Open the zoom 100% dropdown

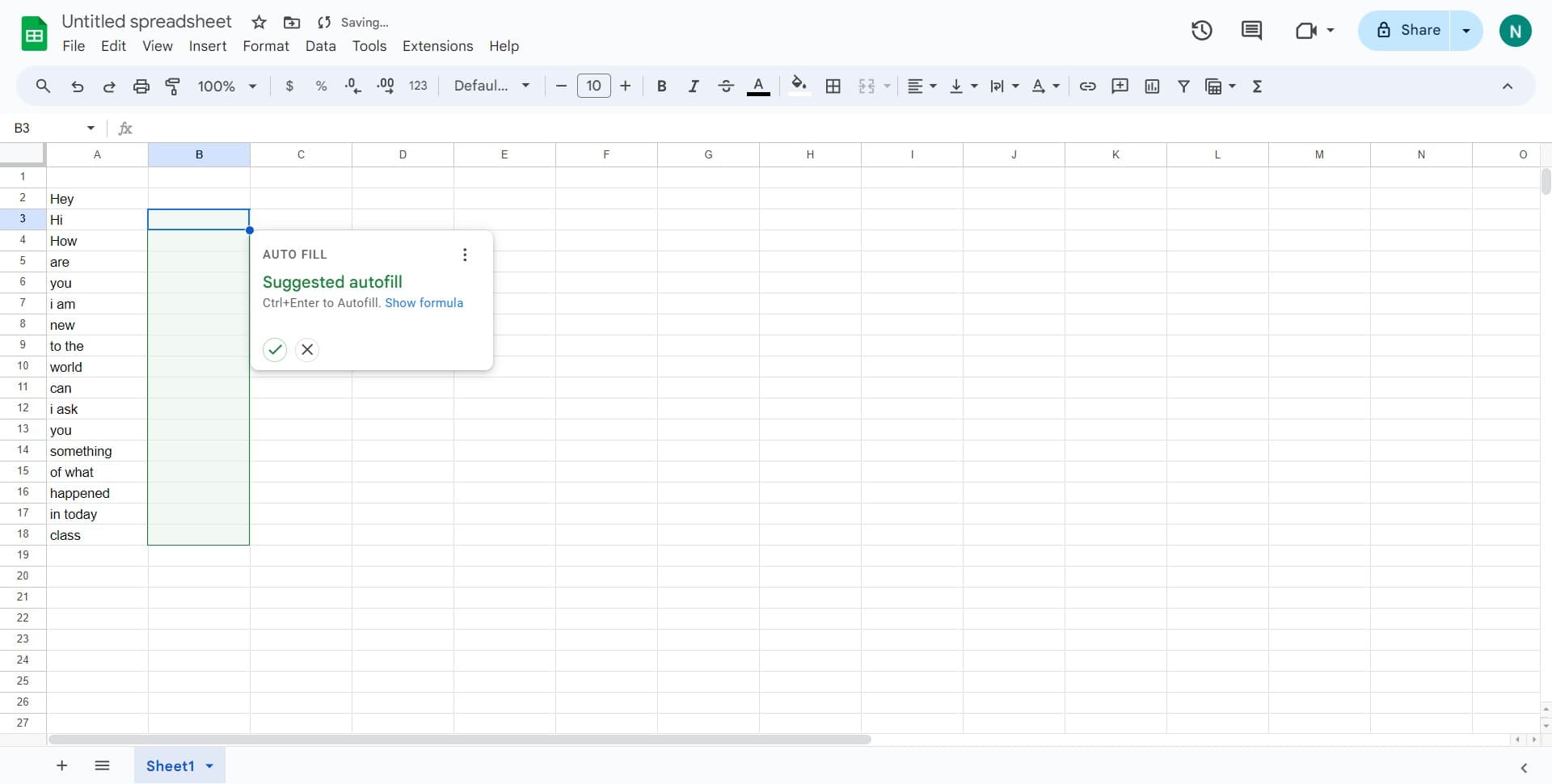point(227,86)
